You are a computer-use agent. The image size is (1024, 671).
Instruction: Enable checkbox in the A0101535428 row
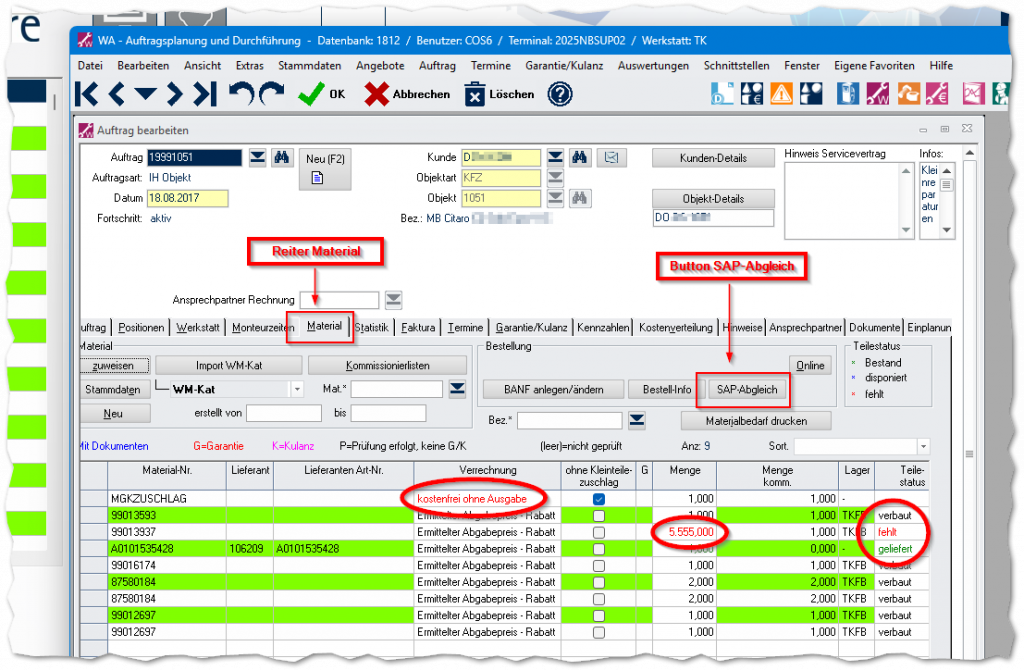(598, 549)
